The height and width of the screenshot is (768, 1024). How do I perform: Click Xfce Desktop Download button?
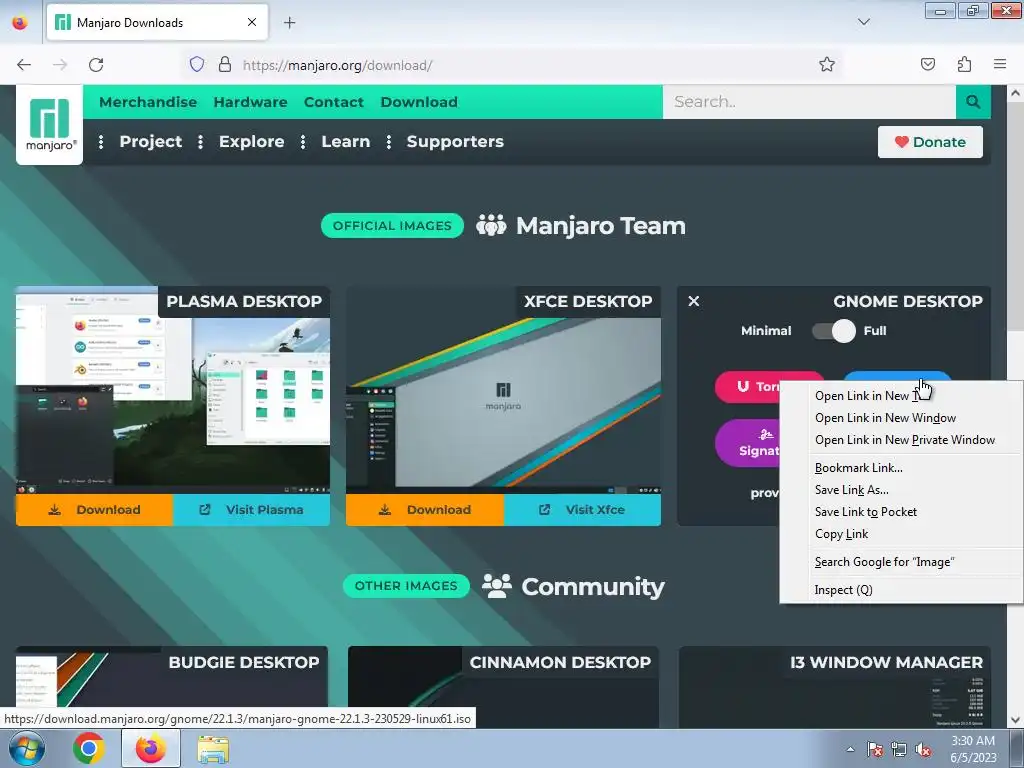tap(425, 510)
